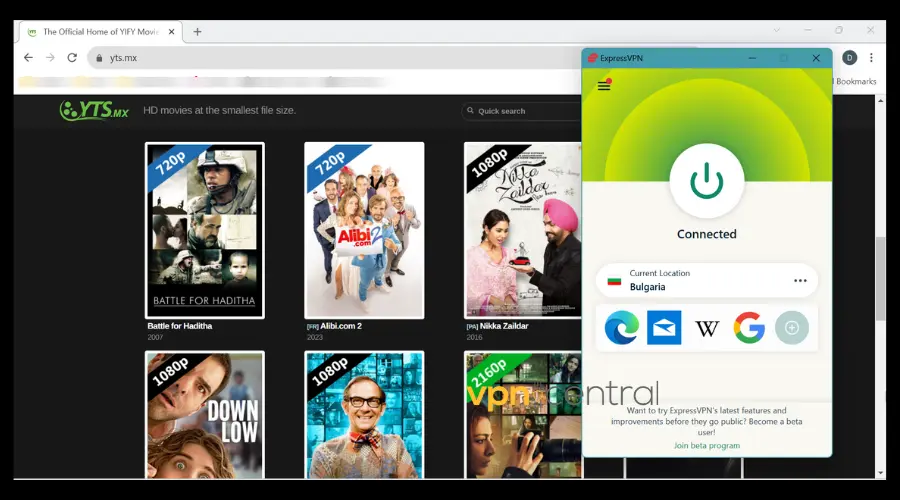Click the Quick search field

(521, 111)
